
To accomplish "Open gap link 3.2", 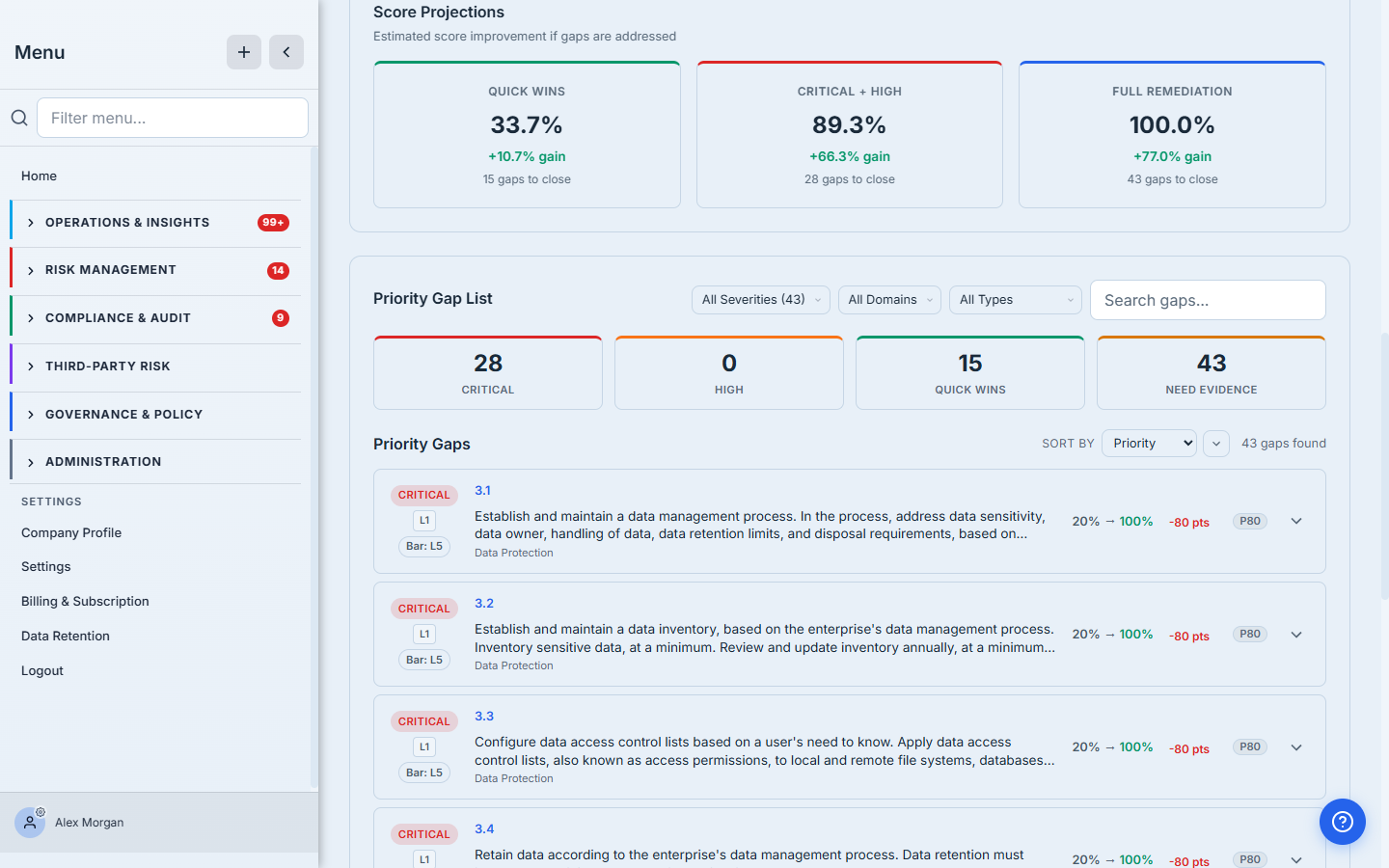I will pos(484,604).
